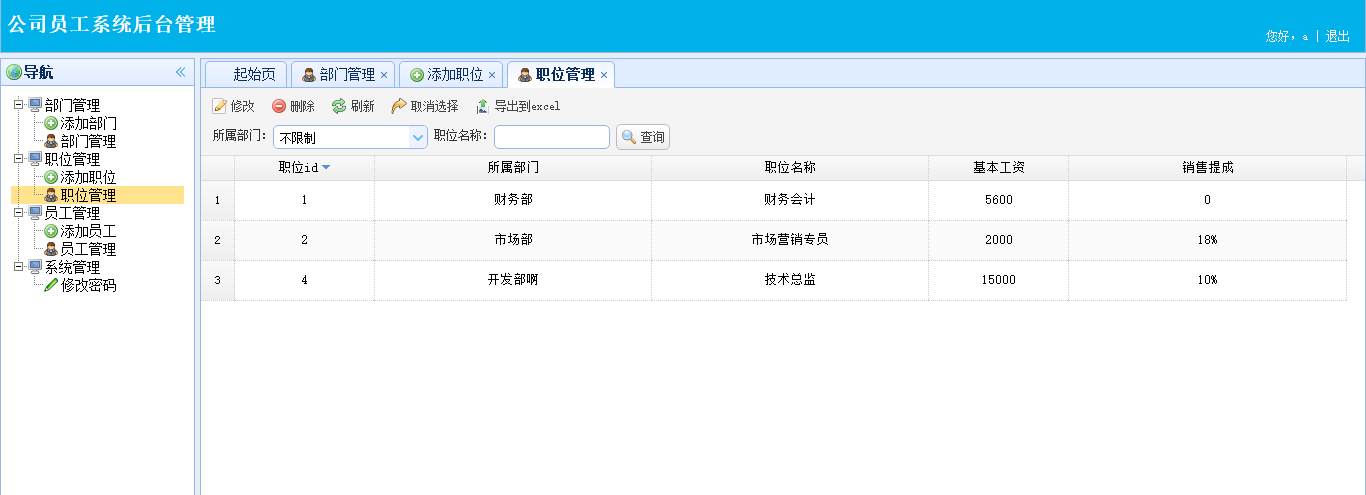Click the 查询 search button
This screenshot has height=495, width=1366.
tap(643, 137)
